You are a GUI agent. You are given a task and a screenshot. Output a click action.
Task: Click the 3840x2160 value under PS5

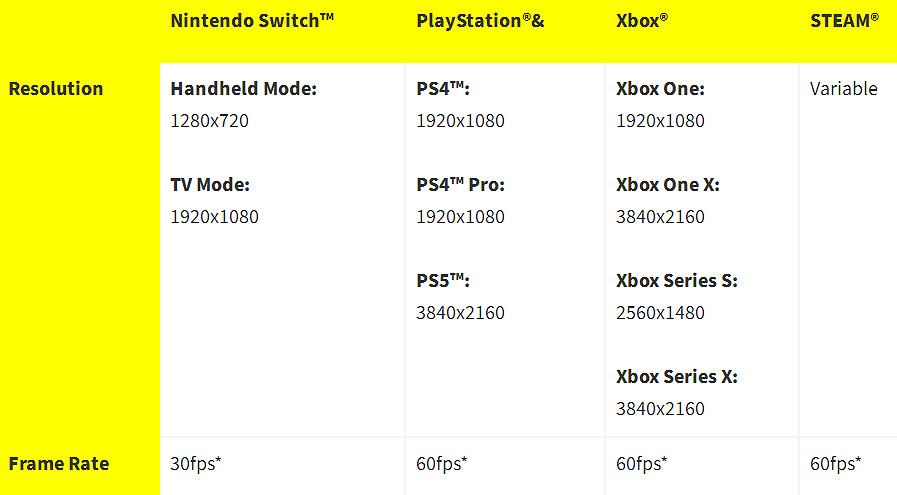point(461,313)
